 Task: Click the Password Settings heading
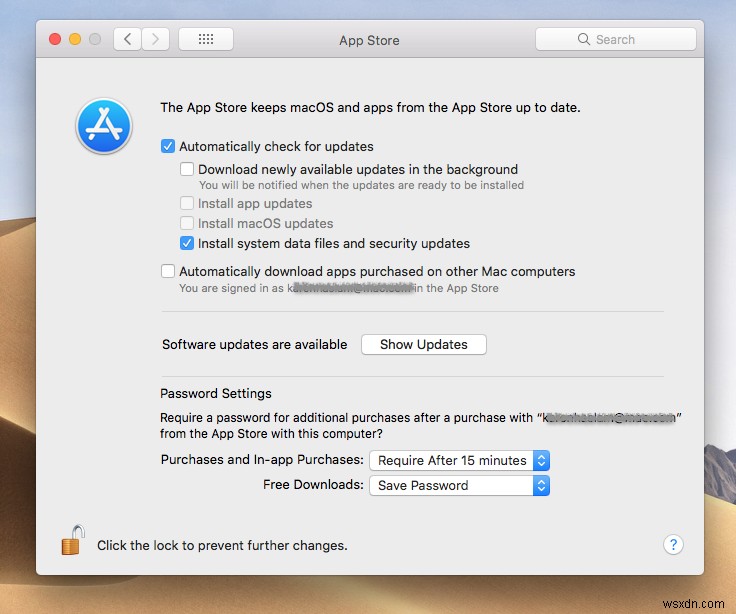coord(216,393)
